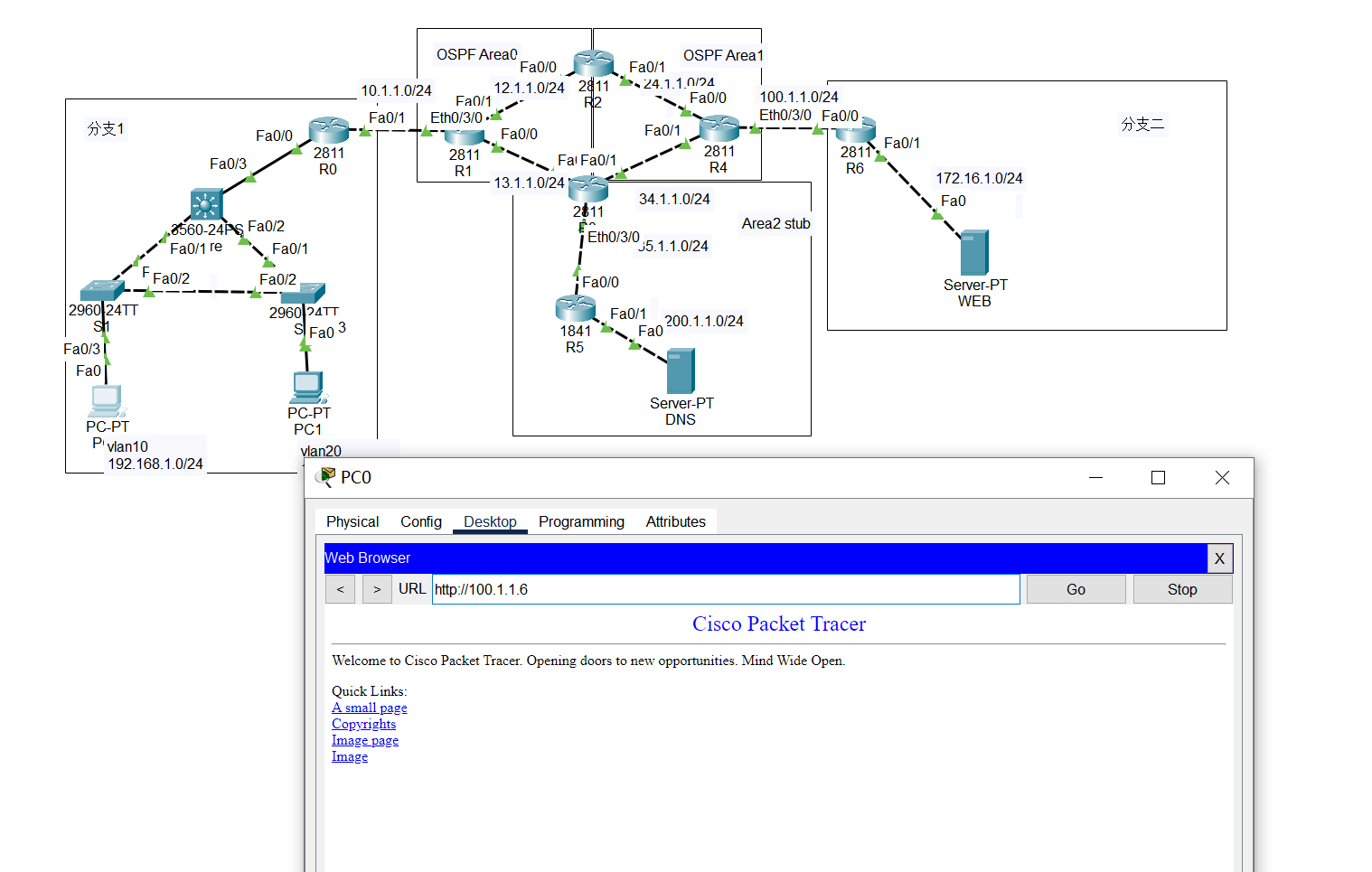Close the Web Browser panel with X
Screen dimensions: 1372x872
pyautogui.click(x=1219, y=558)
